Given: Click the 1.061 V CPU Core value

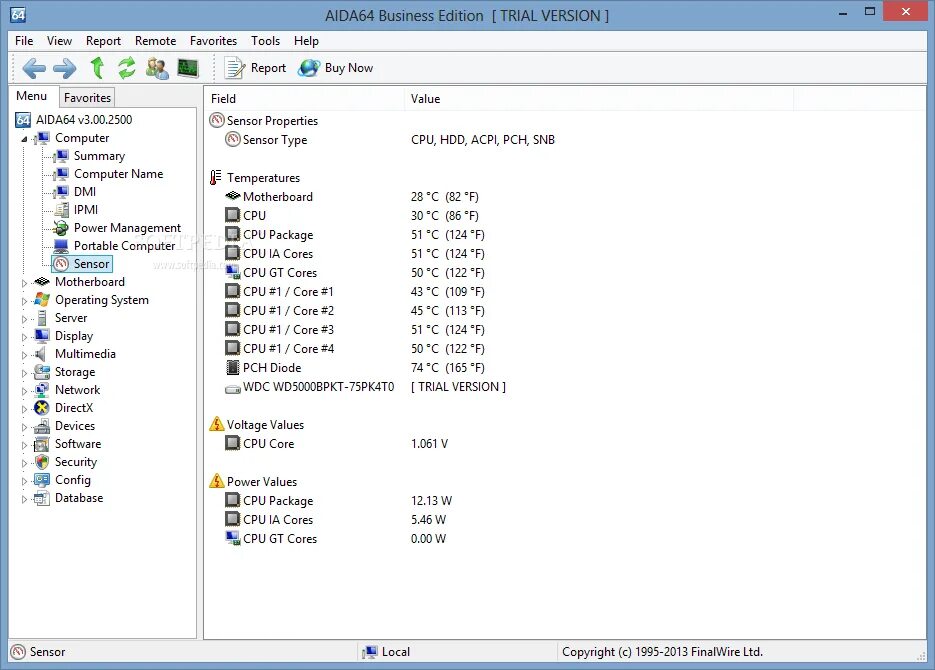Looking at the screenshot, I should [429, 443].
